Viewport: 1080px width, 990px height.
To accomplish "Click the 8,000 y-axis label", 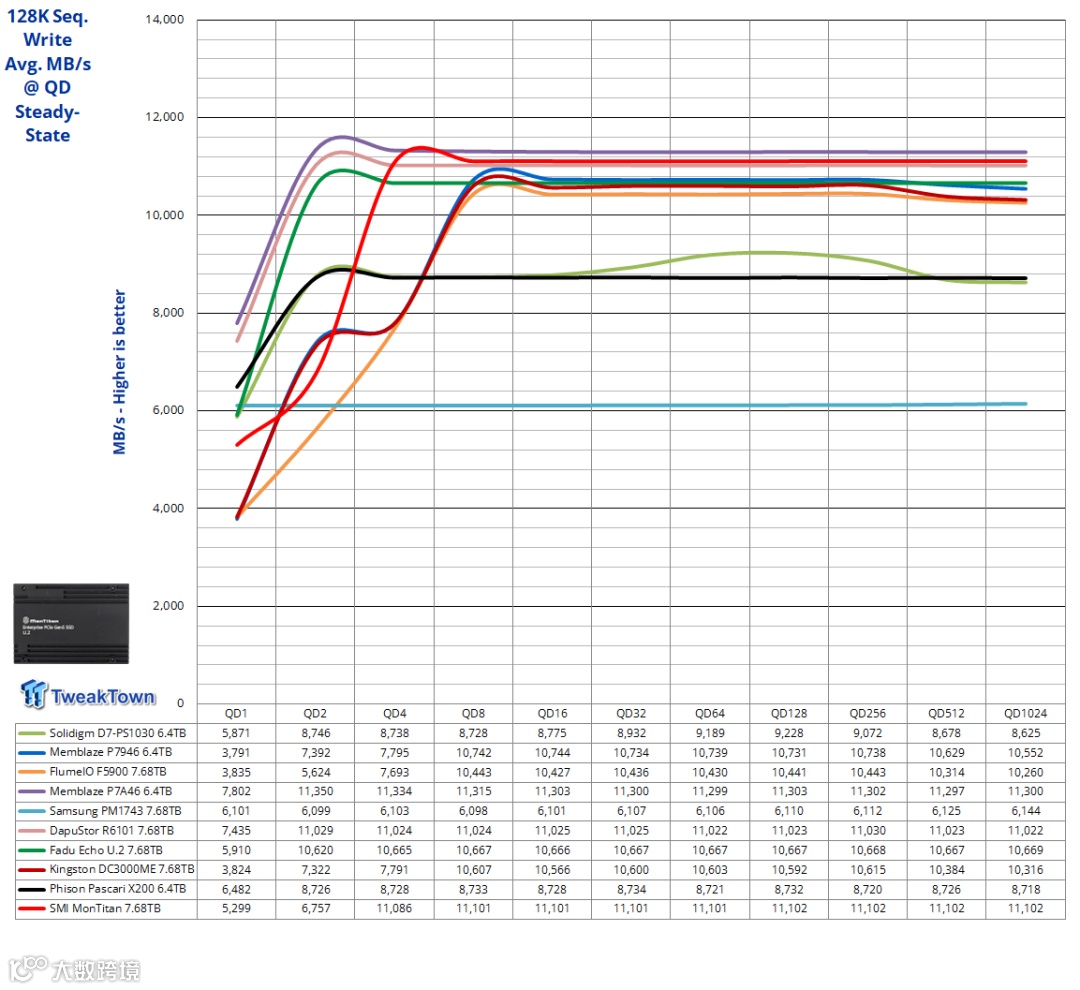I will point(168,313).
